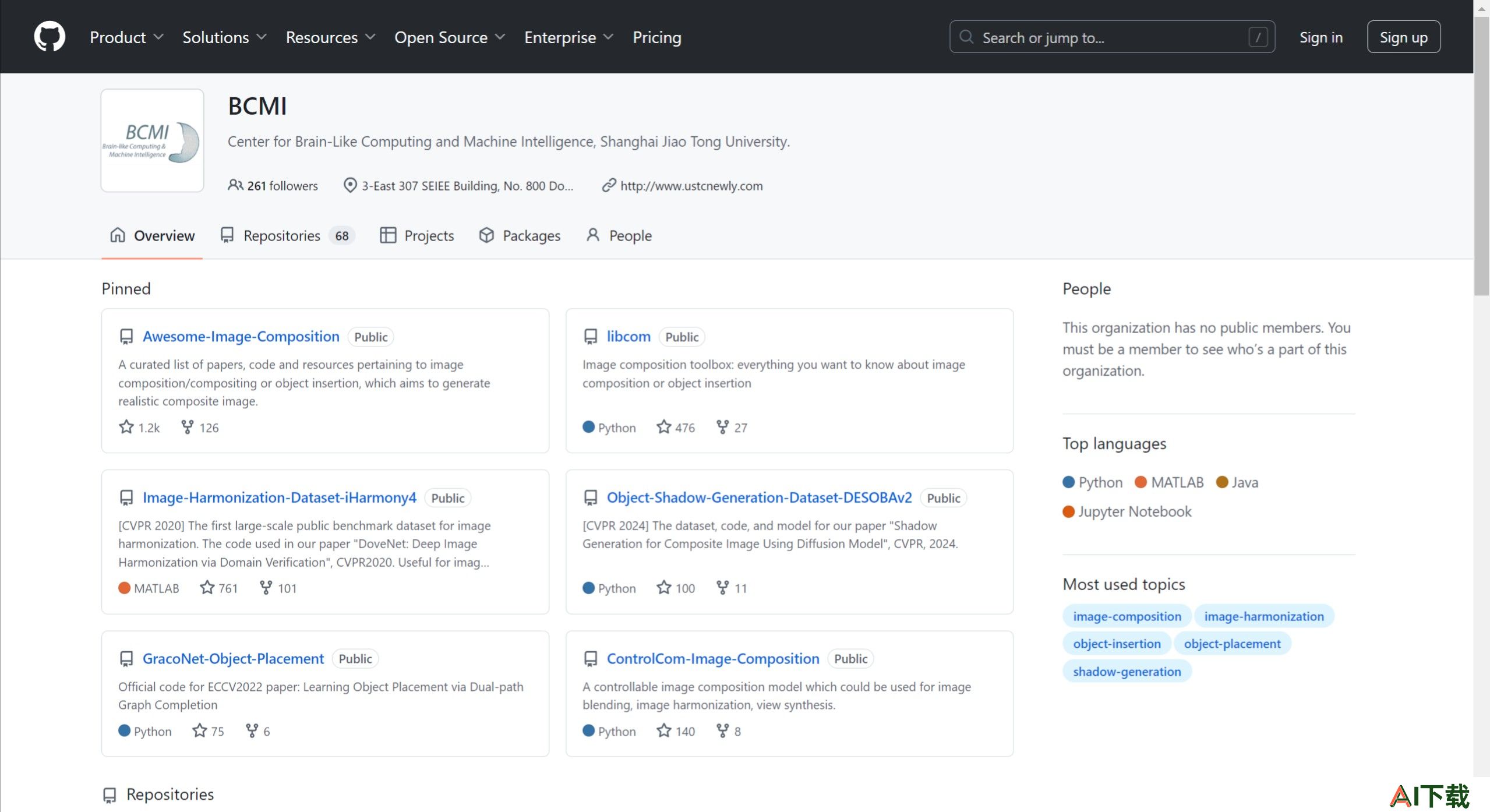Click the shadow-generation topic tag
The image size is (1490, 812).
pyautogui.click(x=1127, y=671)
